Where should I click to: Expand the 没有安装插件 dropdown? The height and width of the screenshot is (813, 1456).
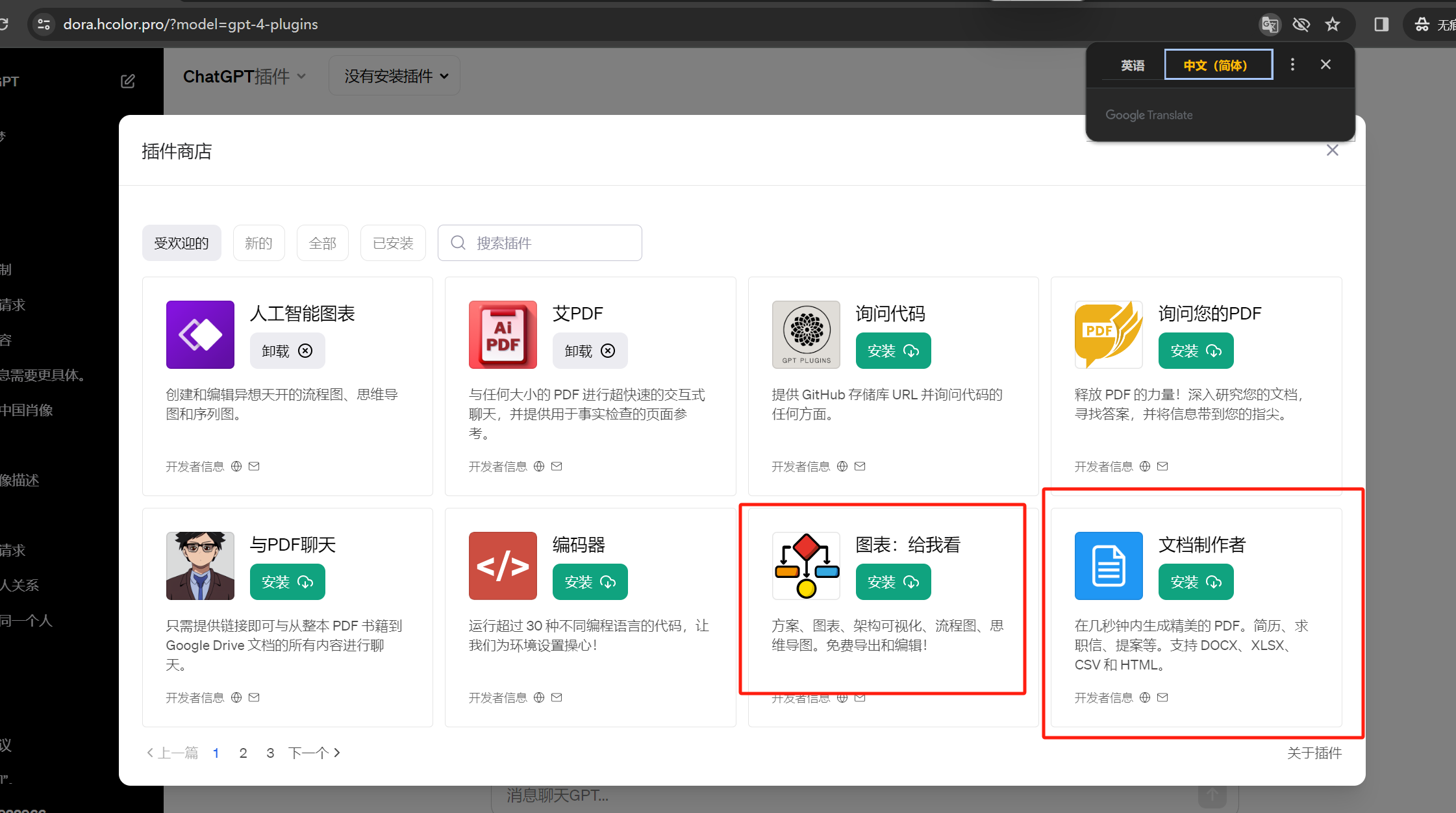pos(394,75)
